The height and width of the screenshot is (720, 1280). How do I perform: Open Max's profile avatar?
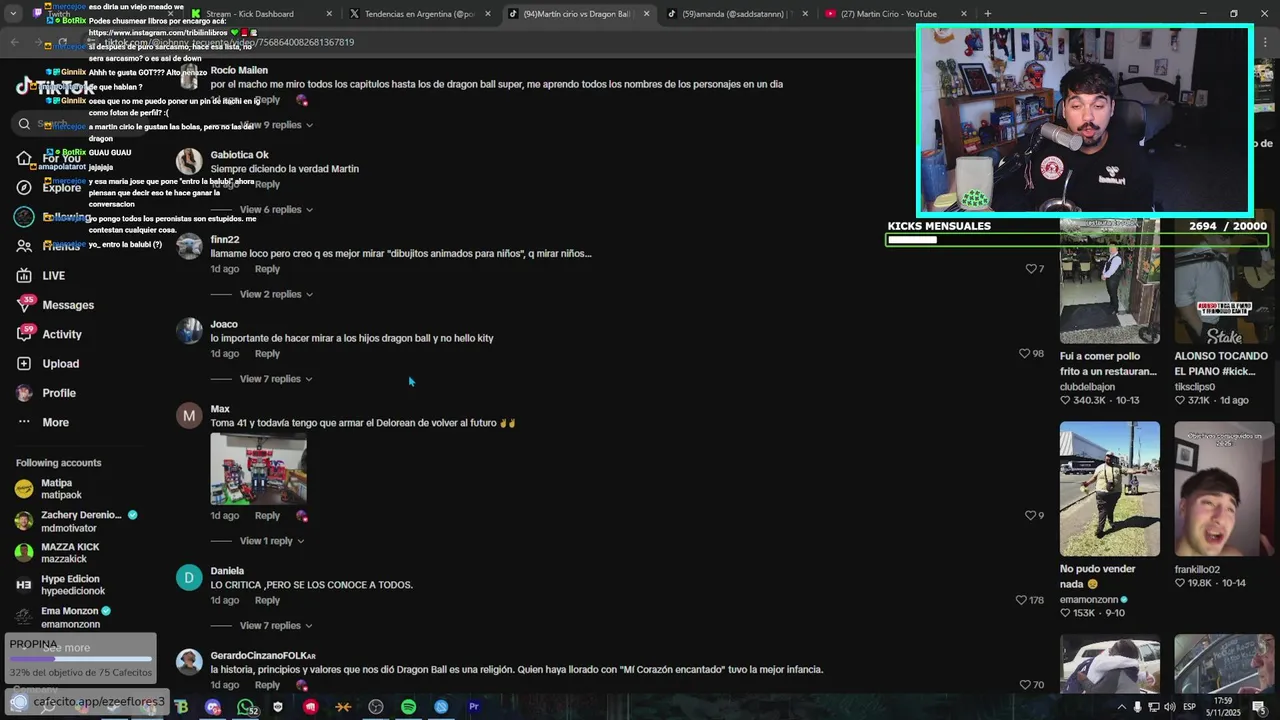189,416
